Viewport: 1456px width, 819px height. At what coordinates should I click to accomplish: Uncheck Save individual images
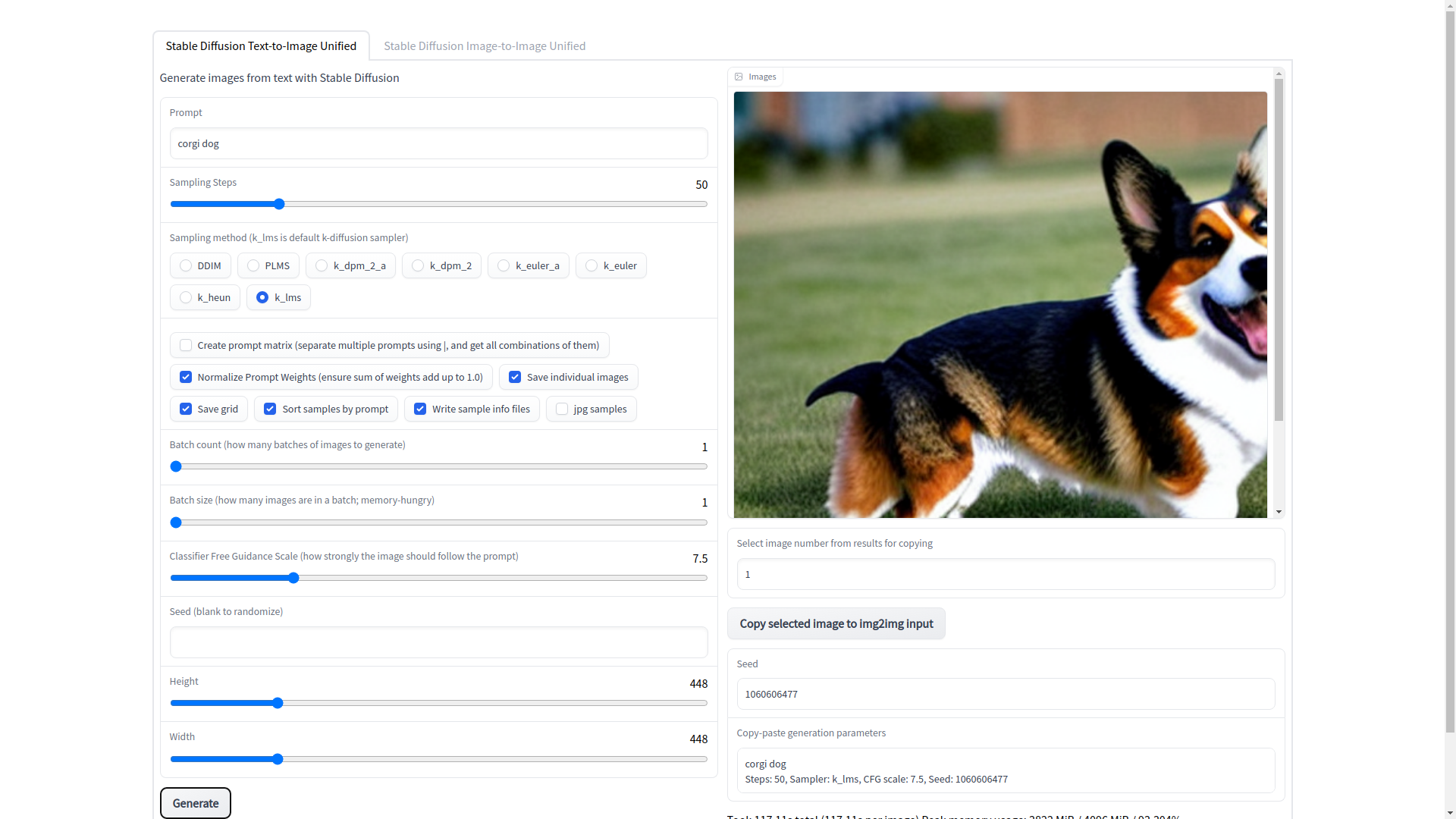(515, 377)
